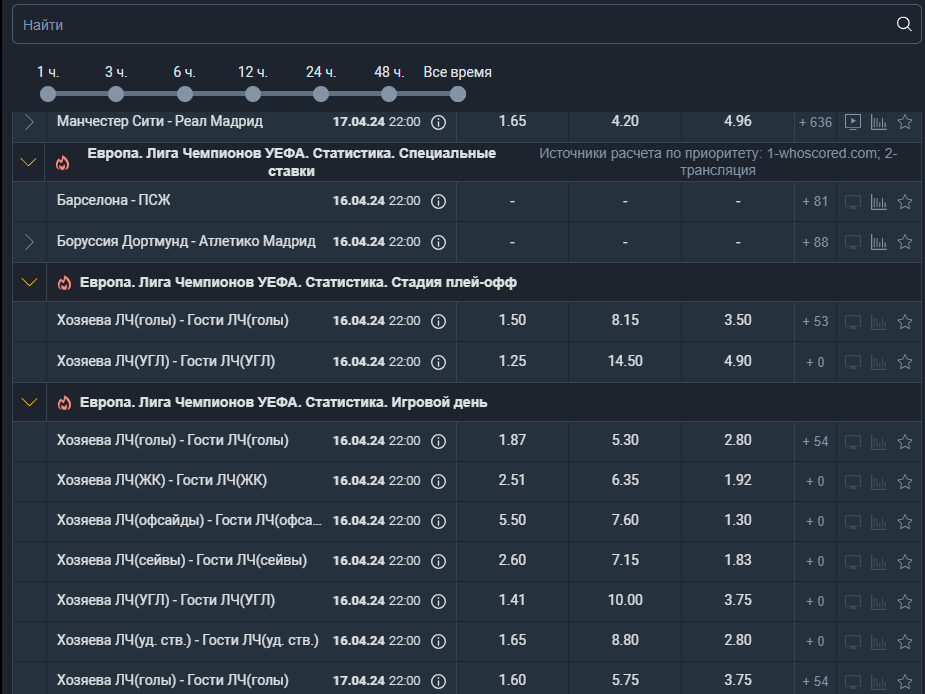
Task: Star the Хозяева ЛЧ(уд. ств.) row
Action: (x=905, y=641)
